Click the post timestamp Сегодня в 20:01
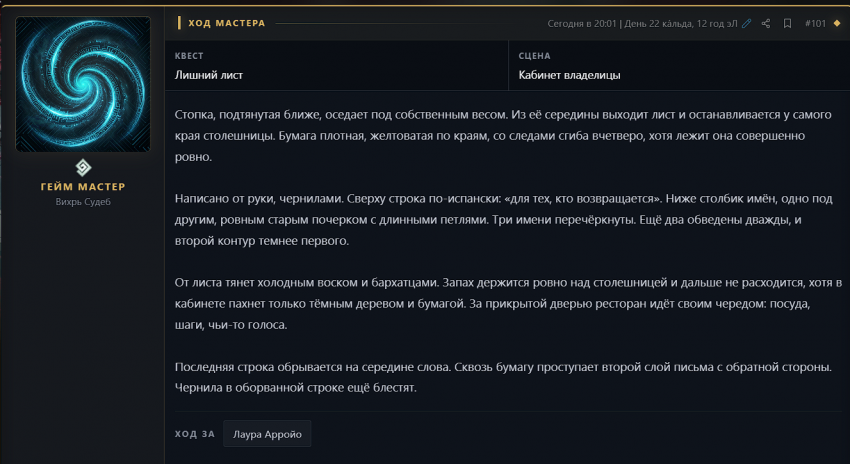This screenshot has width=850, height=464. [x=582, y=23]
